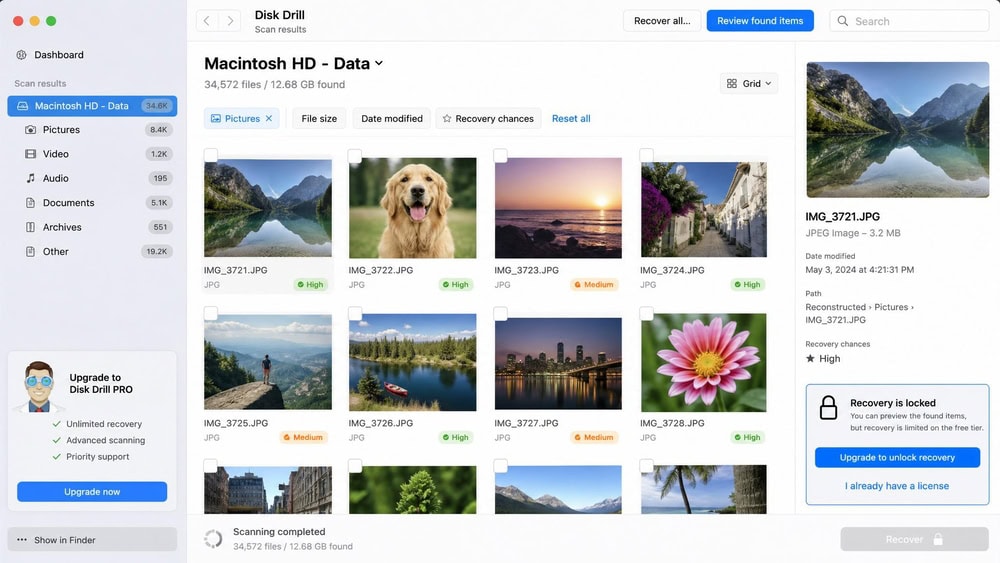The height and width of the screenshot is (563, 1000).
Task: Click the High badge on IMG_3722.JPG
Action: [x=455, y=284]
